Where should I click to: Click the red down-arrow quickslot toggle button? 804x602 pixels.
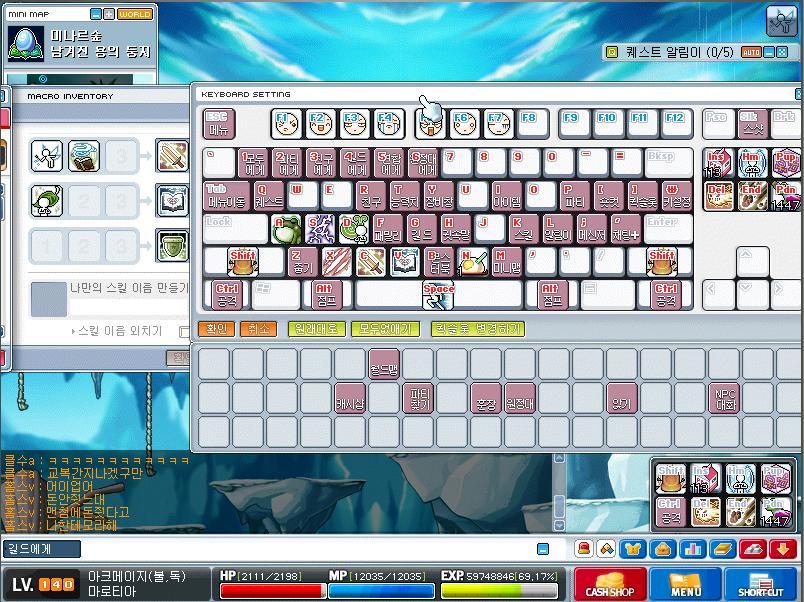(782, 549)
